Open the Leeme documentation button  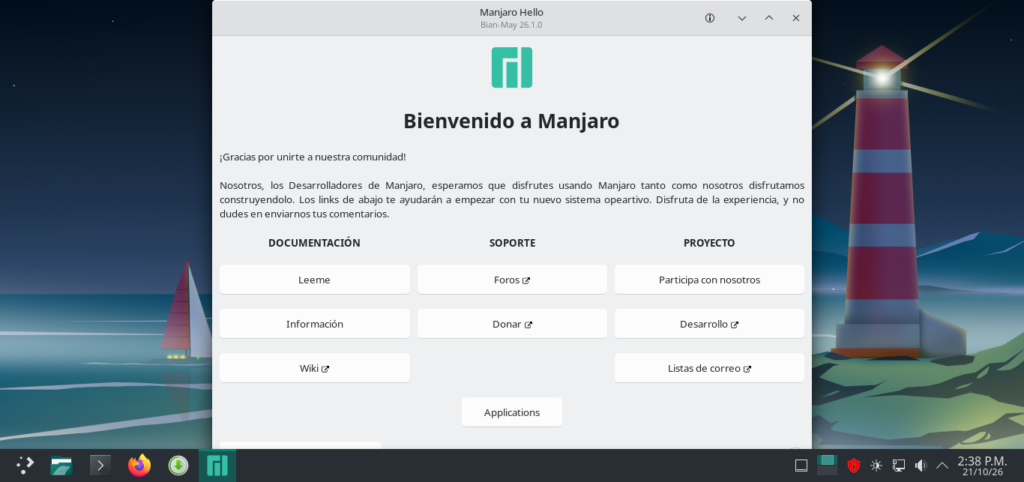coord(315,280)
